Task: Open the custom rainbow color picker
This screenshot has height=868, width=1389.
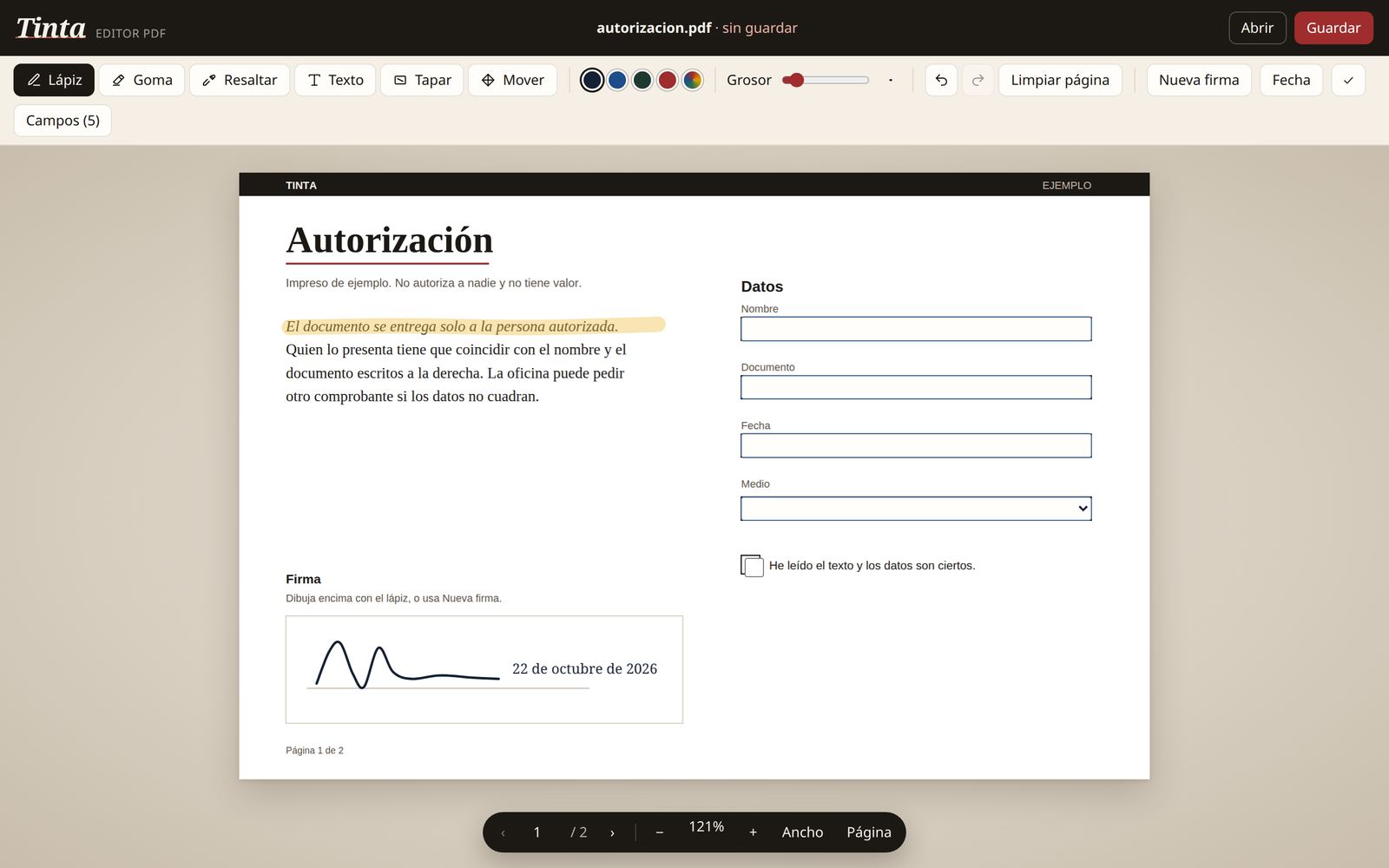Action: [693, 80]
